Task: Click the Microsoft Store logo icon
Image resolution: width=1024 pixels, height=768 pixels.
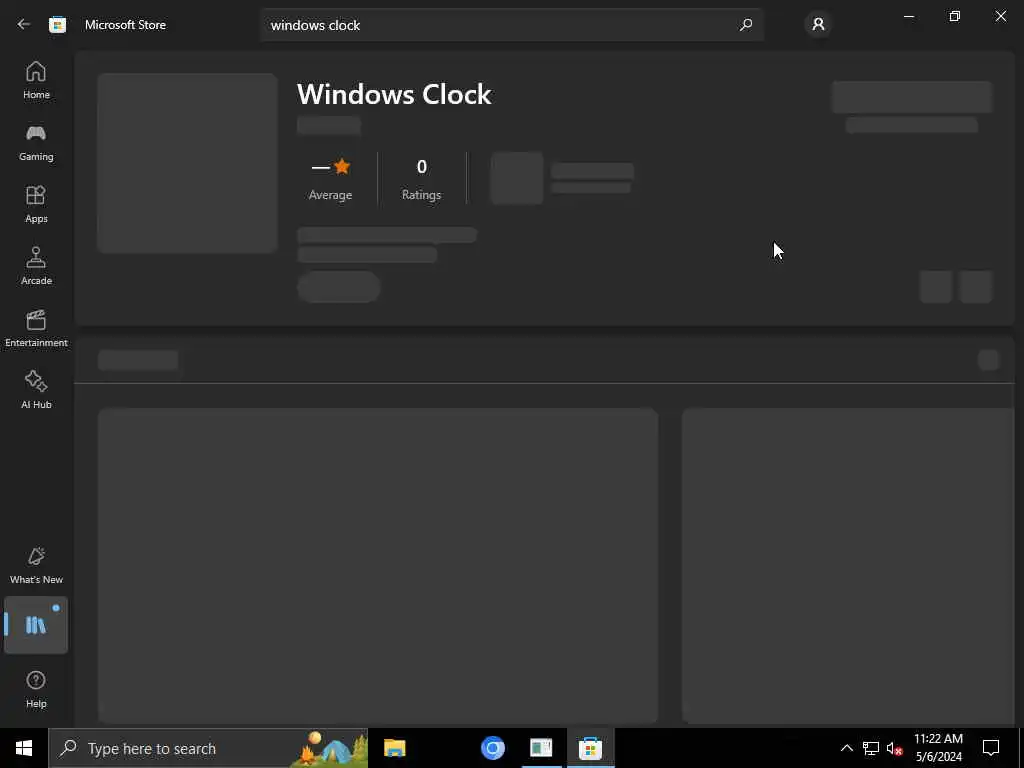Action: [x=57, y=25]
